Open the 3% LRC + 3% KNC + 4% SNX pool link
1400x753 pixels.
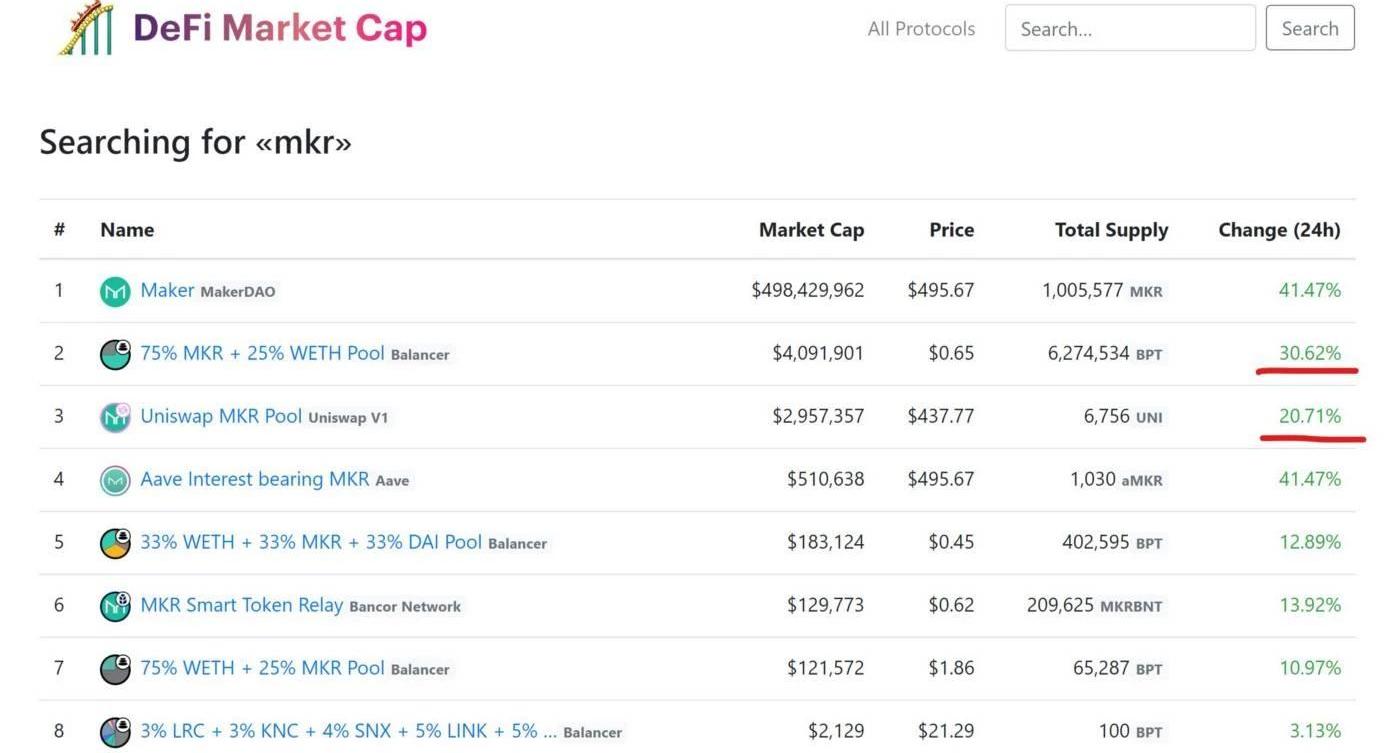349,731
